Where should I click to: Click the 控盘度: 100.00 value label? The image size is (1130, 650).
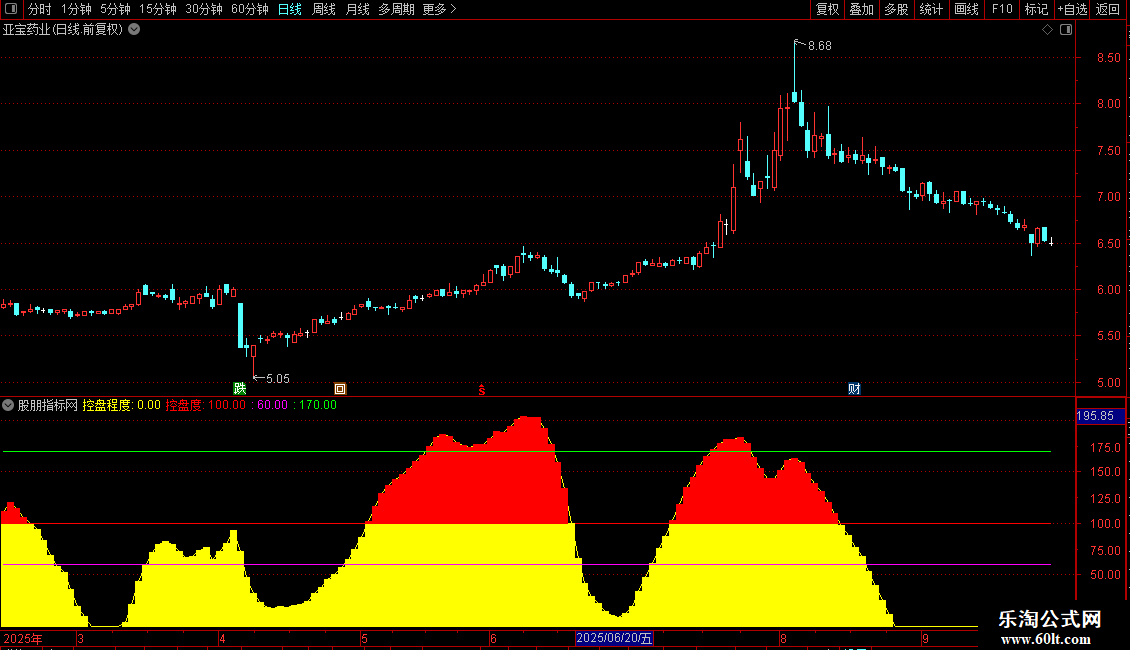click(x=205, y=405)
